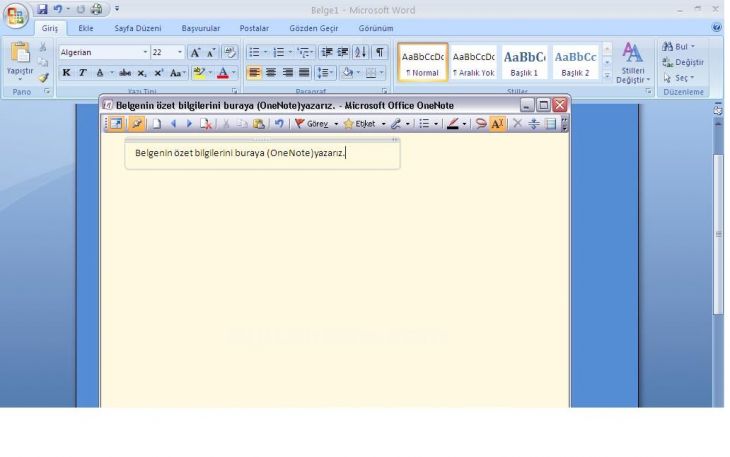This screenshot has height=457, width=730.
Task: Click the quick print icon in Word
Action: (96, 9)
